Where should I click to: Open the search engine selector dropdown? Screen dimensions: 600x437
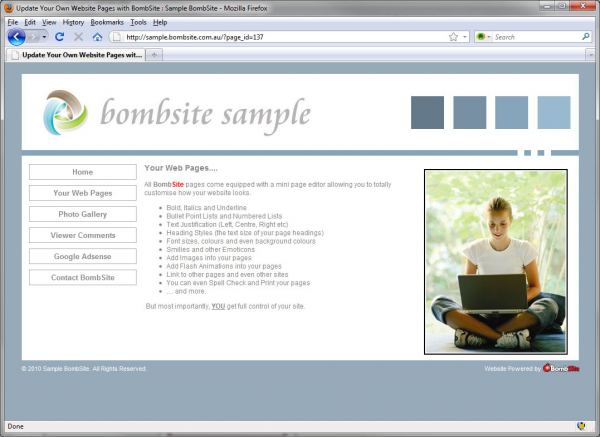(489, 37)
